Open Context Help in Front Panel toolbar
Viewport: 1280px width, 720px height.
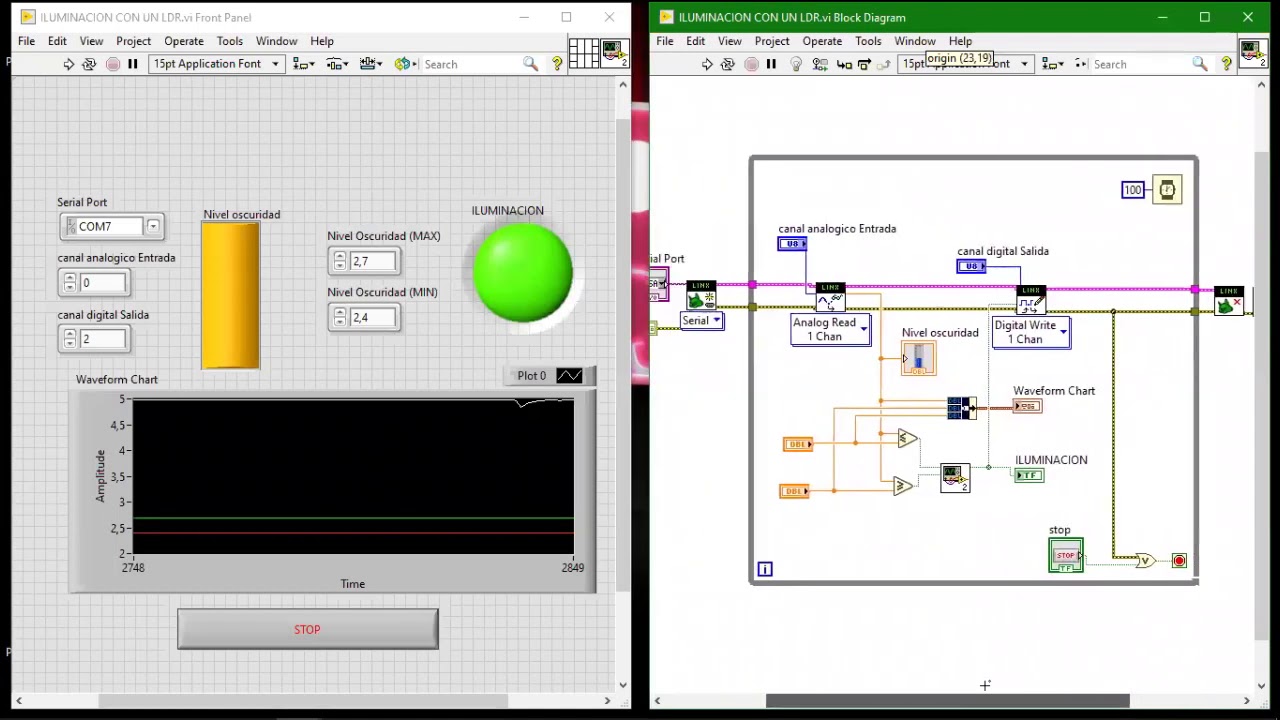(557, 64)
